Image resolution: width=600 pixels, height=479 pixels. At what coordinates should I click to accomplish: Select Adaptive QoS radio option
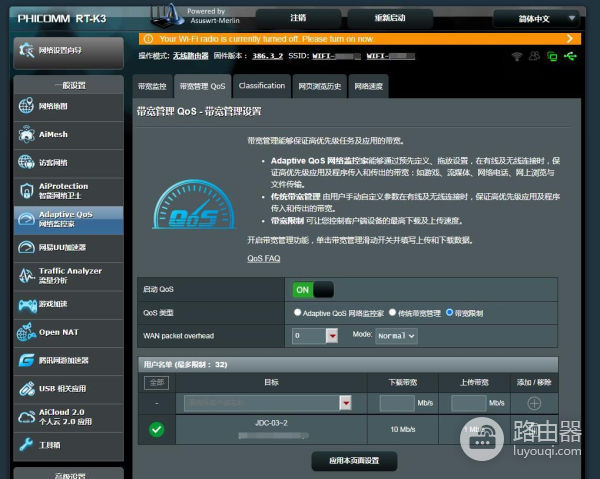coord(297,312)
